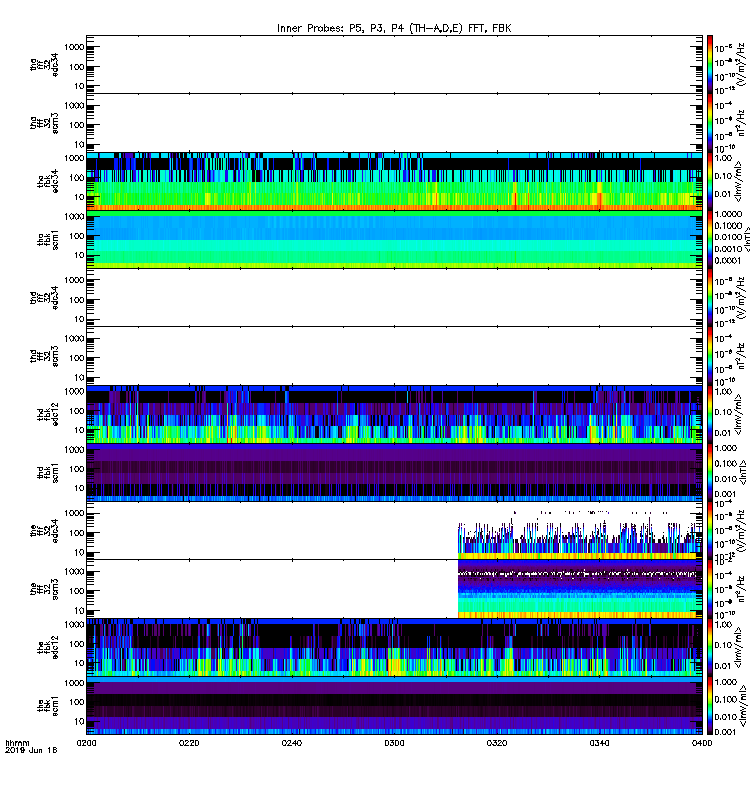Click the color bar beside the fff scm3 panel
The width and height of the screenshot is (750, 800).
(x=710, y=589)
